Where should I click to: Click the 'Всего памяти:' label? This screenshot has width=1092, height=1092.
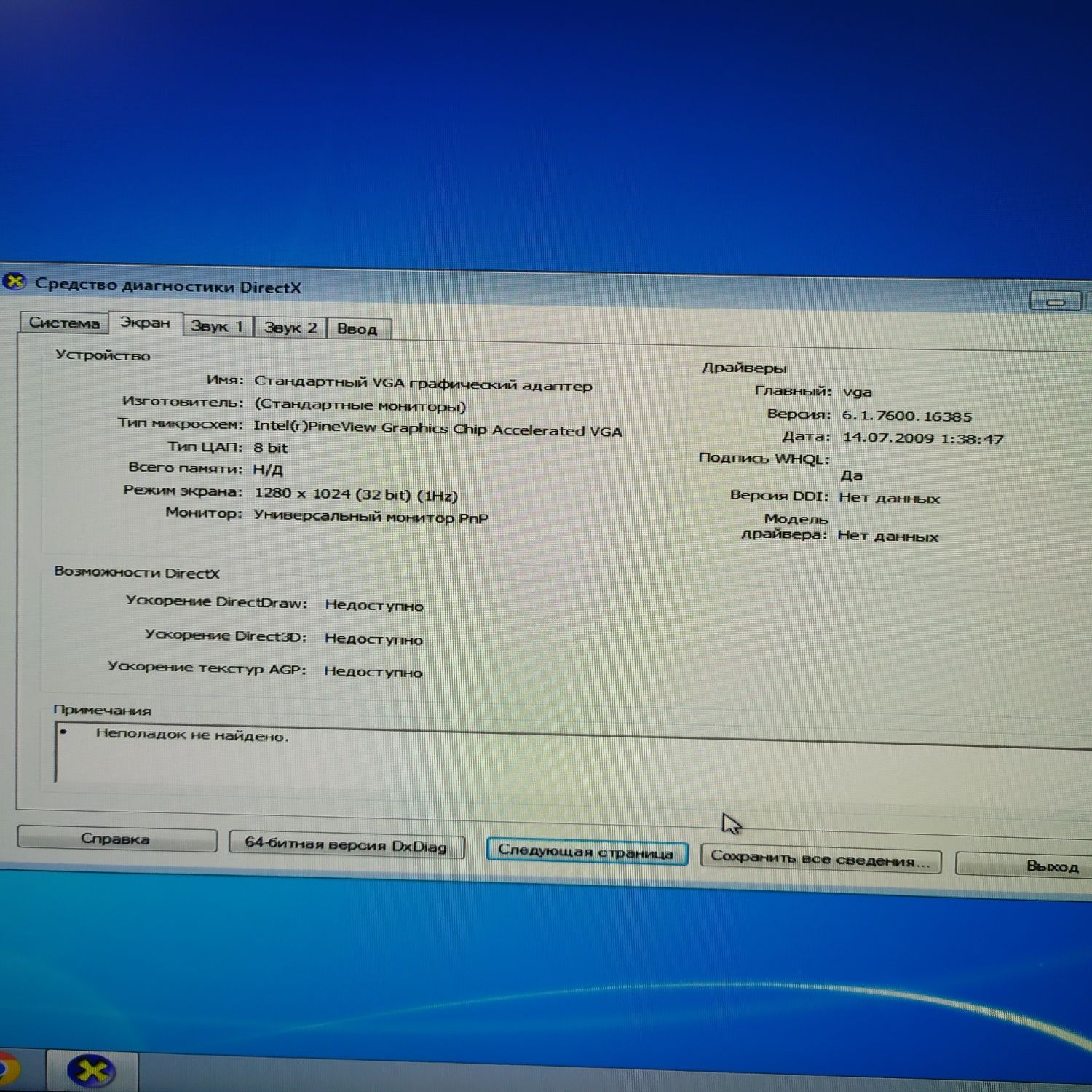click(x=186, y=468)
